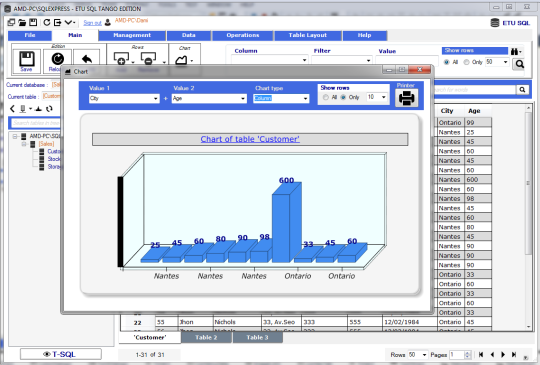The image size is (540, 365).
Task: Open the Value 2 Age dropdown
Action: click(209, 98)
